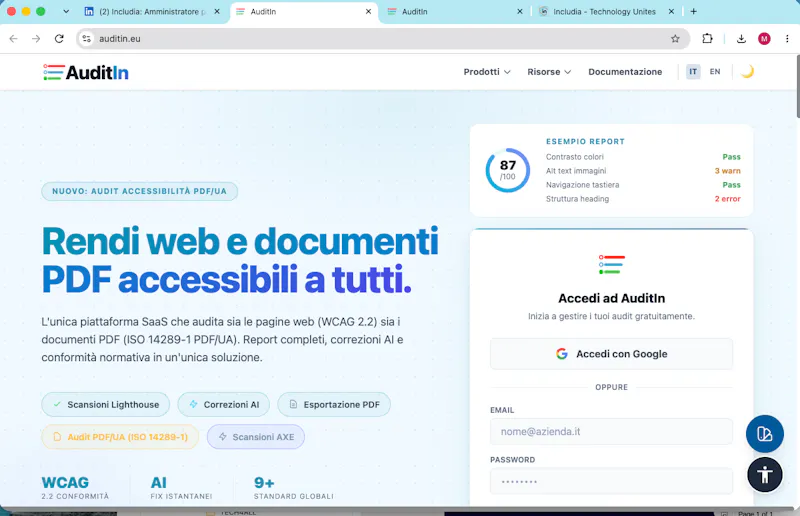Open a new browser tab
Screen dimensions: 800x516
[x=693, y=12]
